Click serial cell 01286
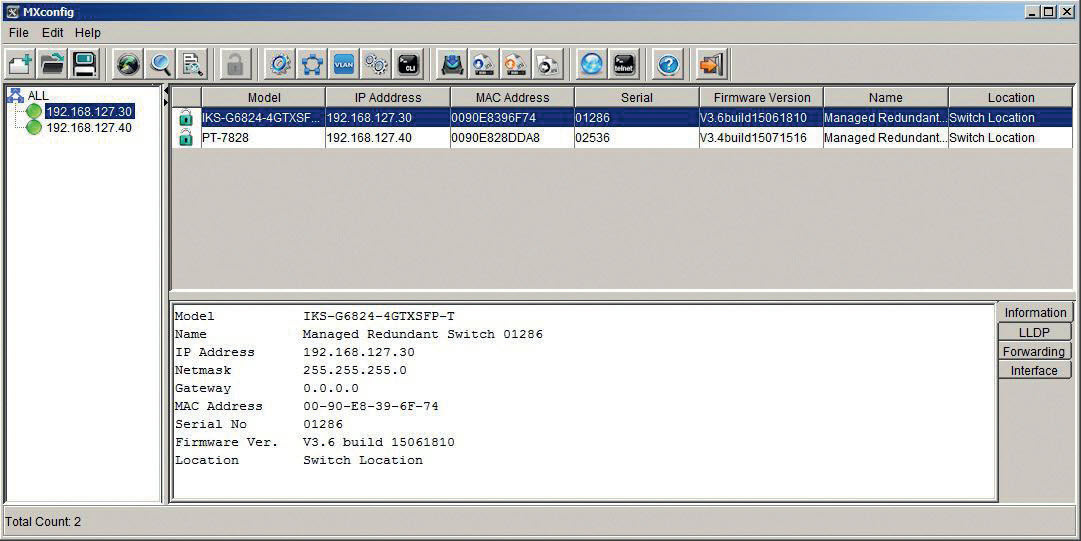 637,118
